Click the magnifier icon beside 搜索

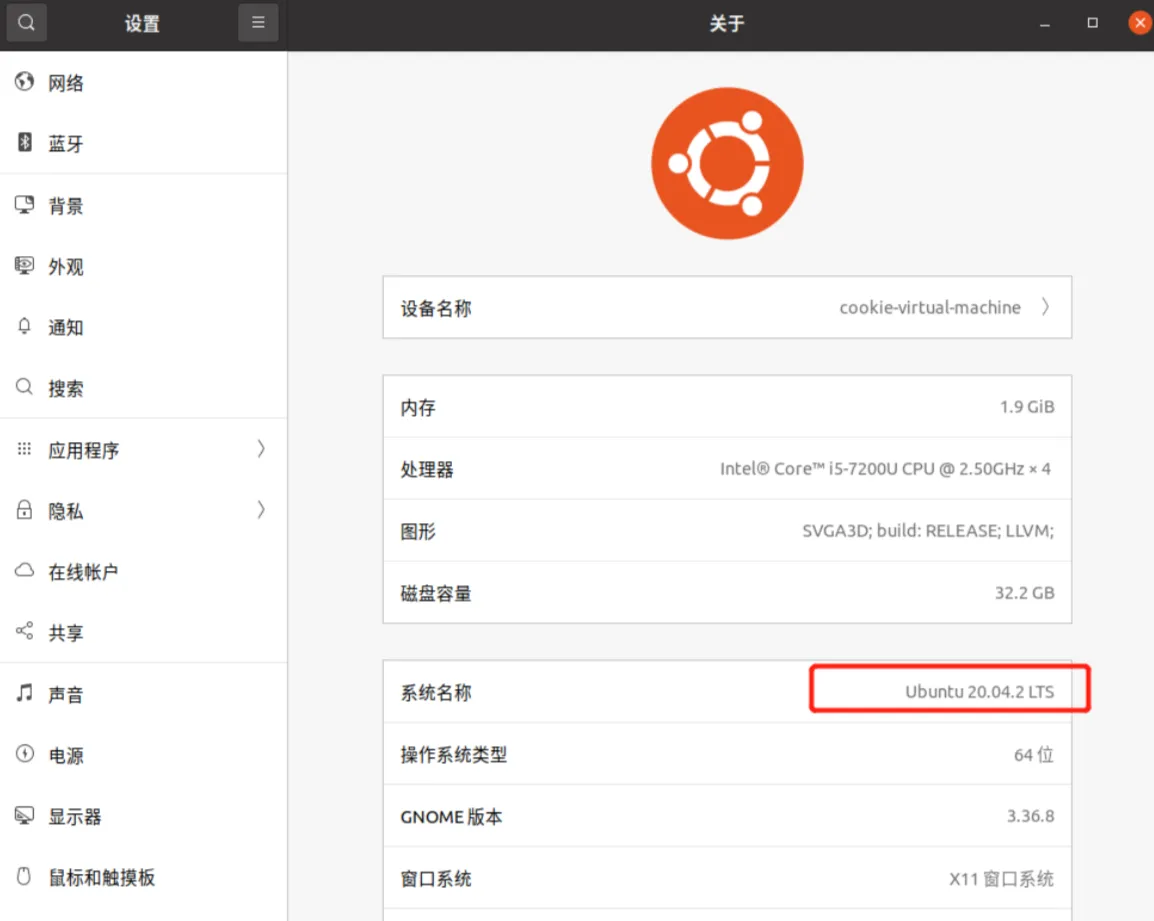point(24,387)
